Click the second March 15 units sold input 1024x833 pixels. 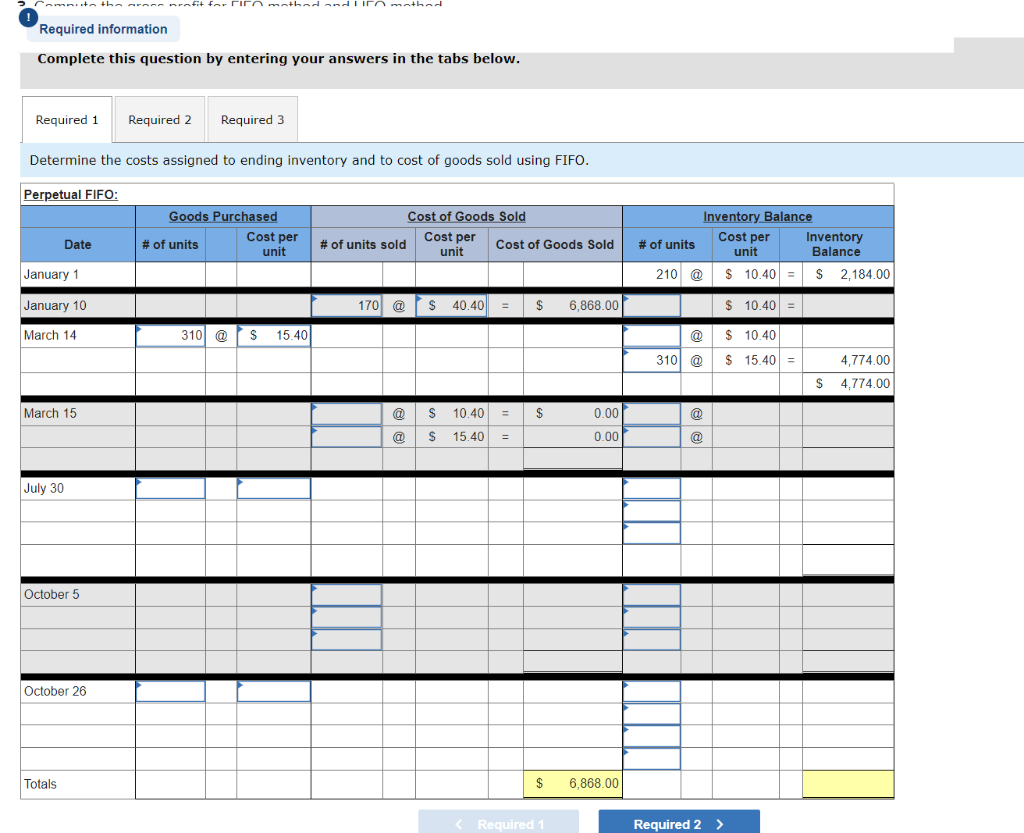346,436
